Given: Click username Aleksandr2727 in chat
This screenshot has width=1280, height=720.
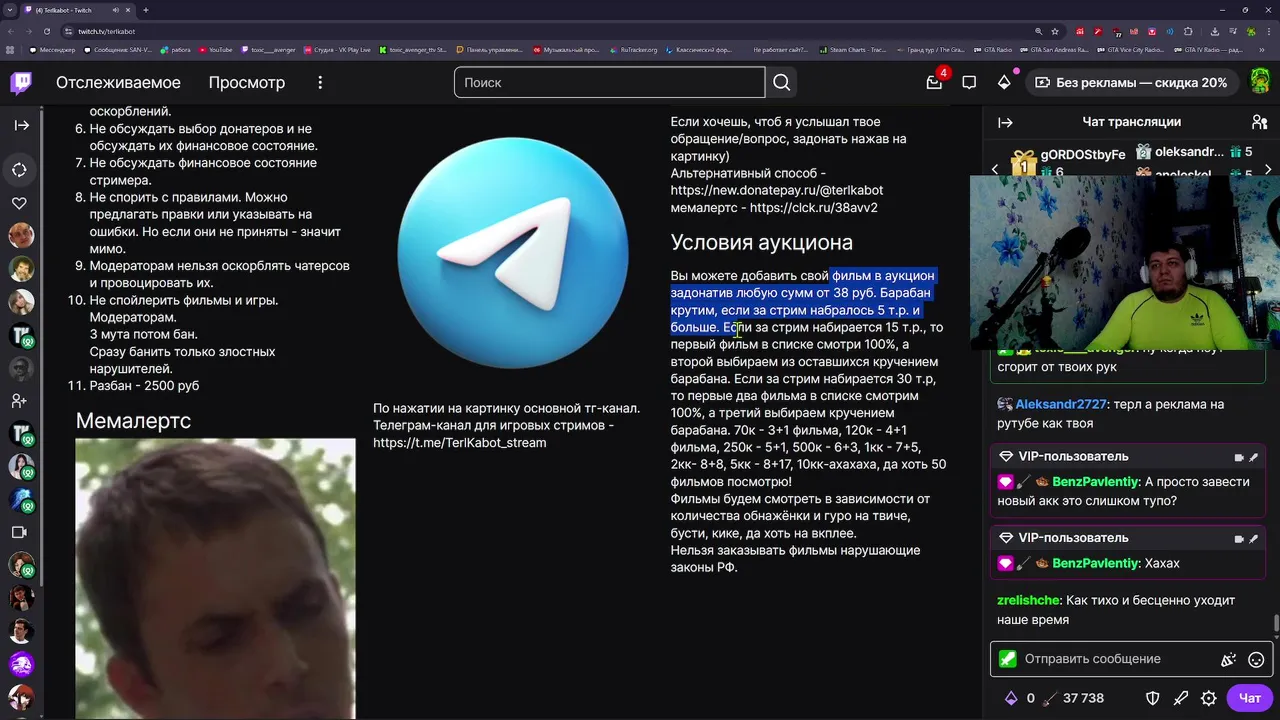Looking at the screenshot, I should click(x=1061, y=405).
